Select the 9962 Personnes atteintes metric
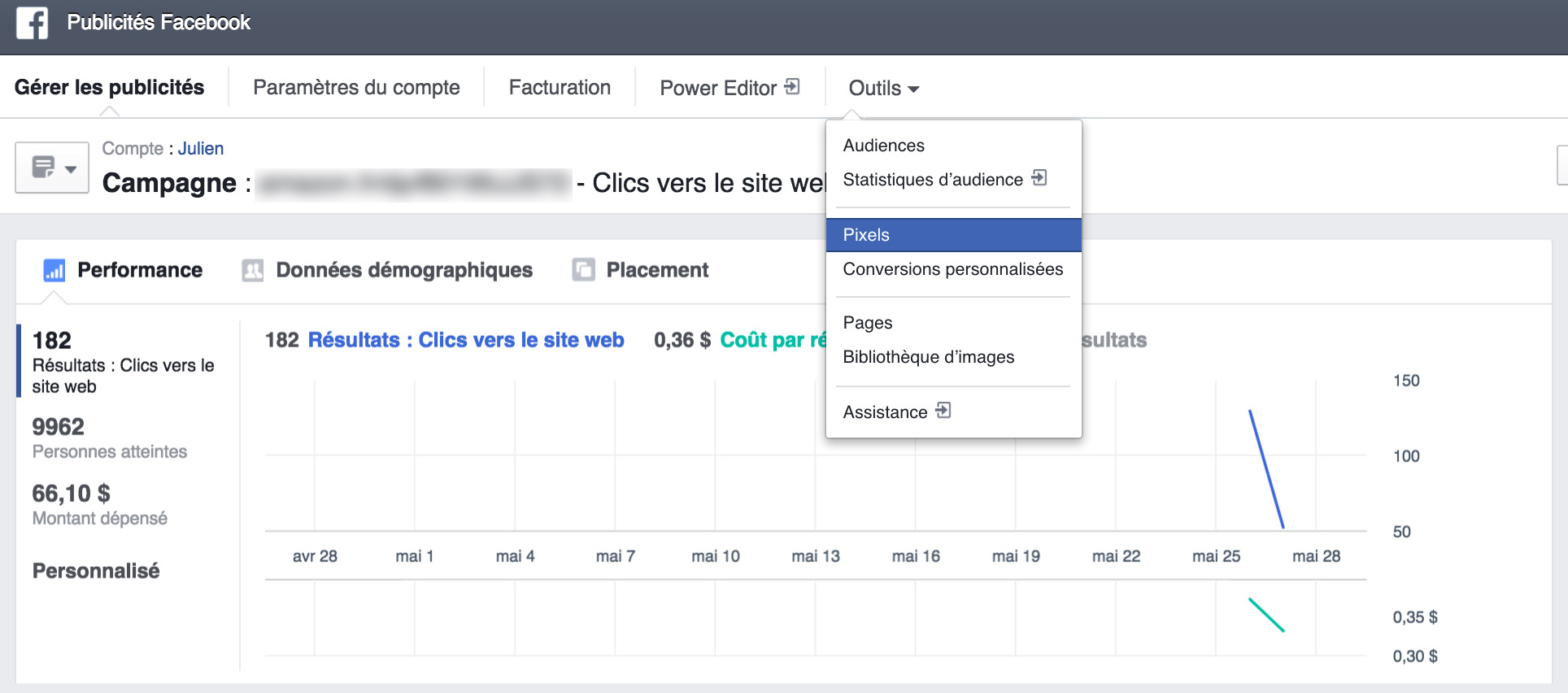The image size is (1568, 693). tap(110, 438)
